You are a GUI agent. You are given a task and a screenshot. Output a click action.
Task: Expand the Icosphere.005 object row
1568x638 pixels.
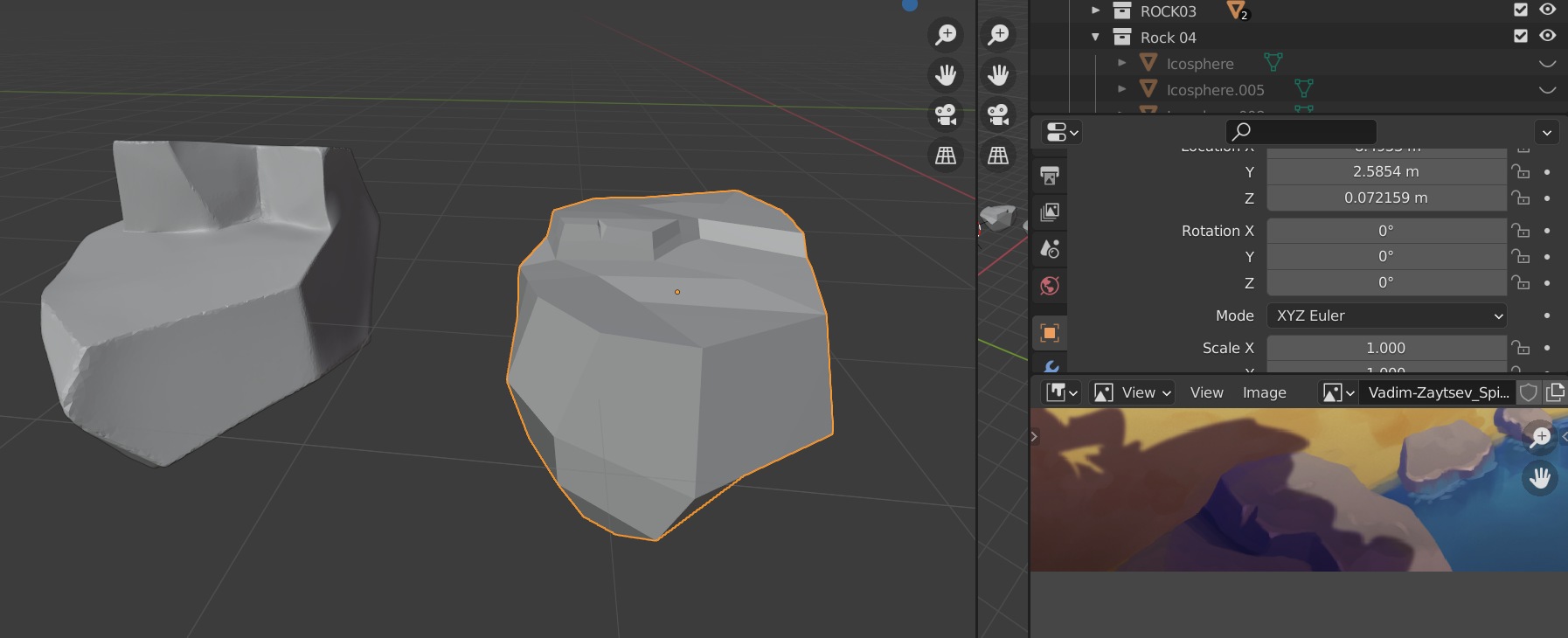click(1122, 89)
